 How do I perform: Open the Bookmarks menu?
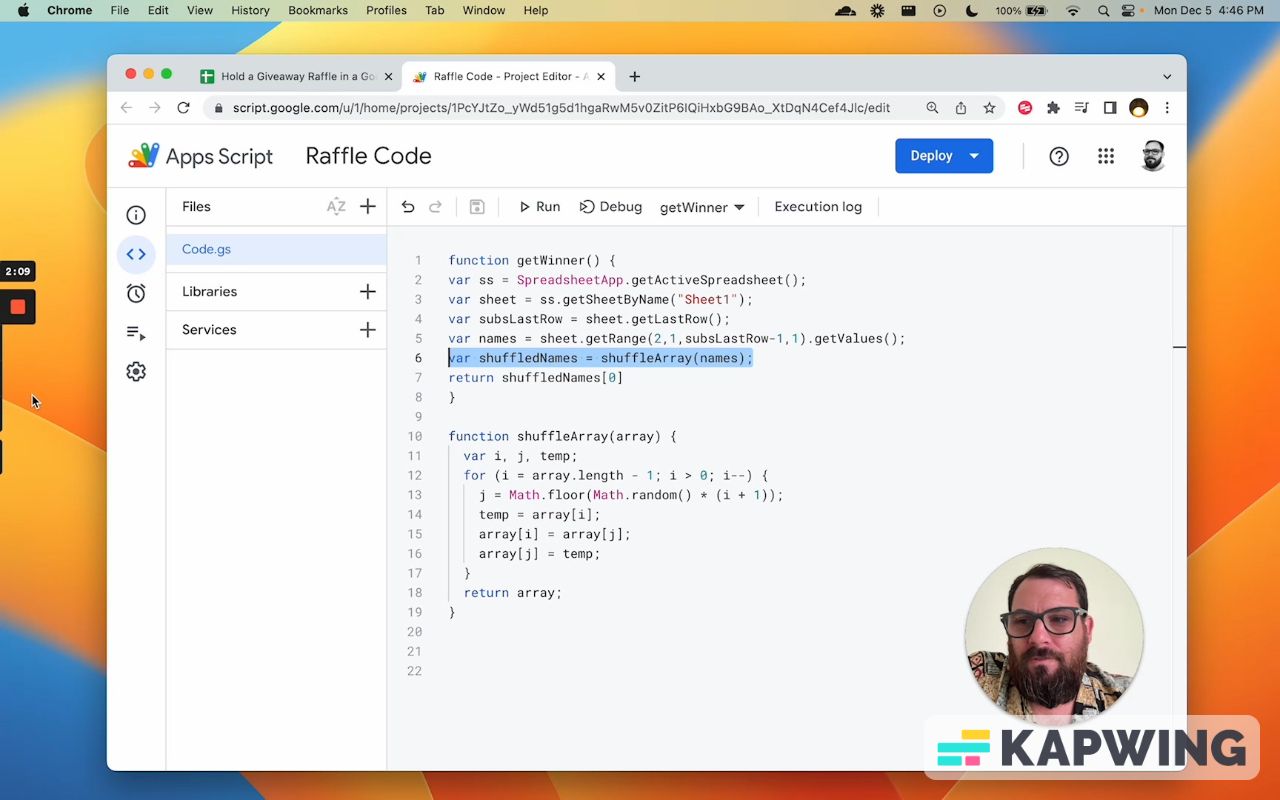click(x=318, y=10)
